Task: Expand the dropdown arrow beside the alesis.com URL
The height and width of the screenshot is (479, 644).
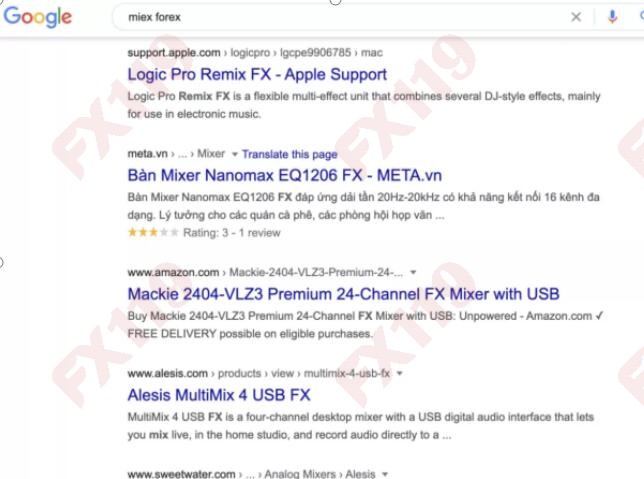Action: click(399, 373)
